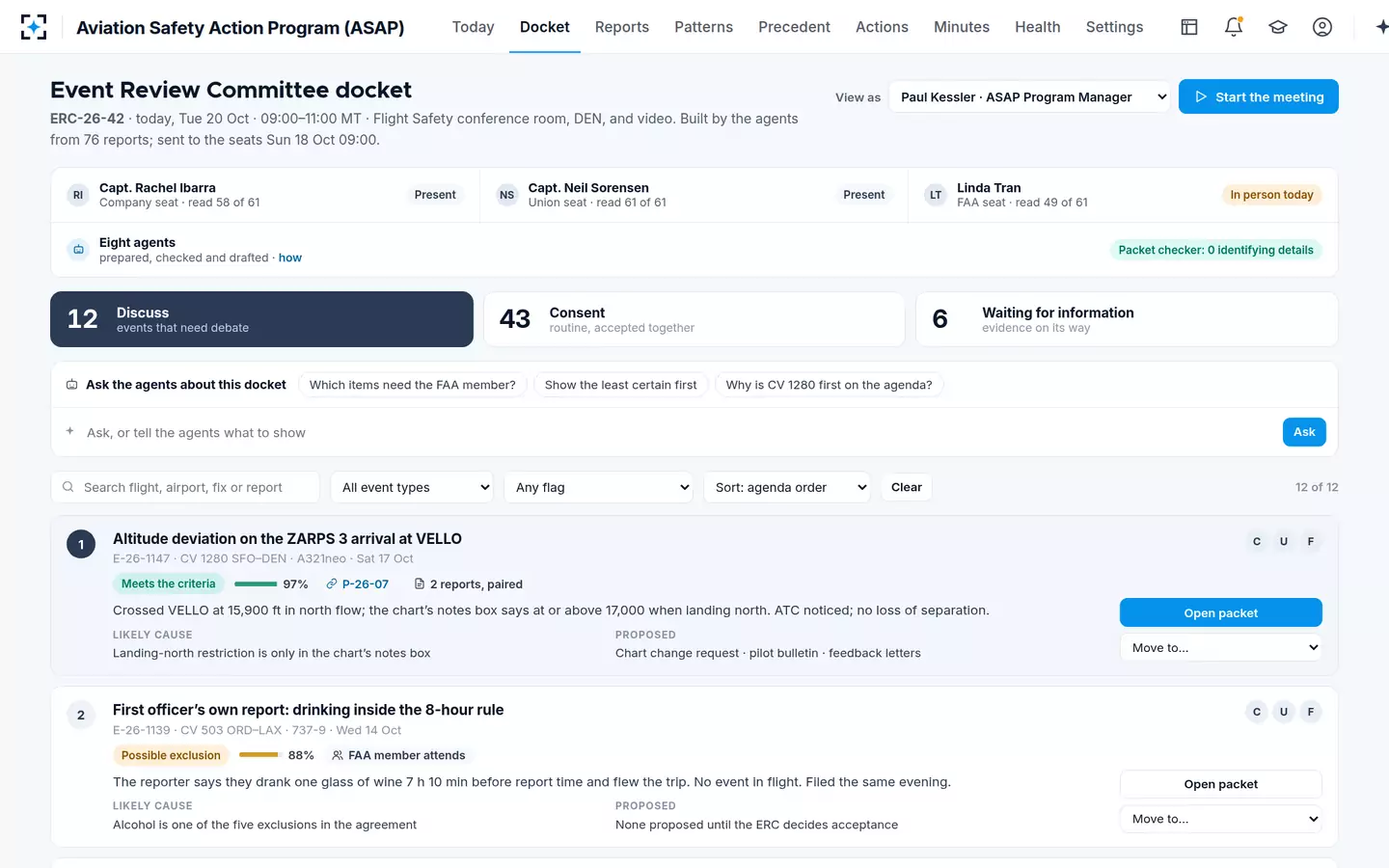Click the 'how' link under Eight agents

(x=290, y=258)
